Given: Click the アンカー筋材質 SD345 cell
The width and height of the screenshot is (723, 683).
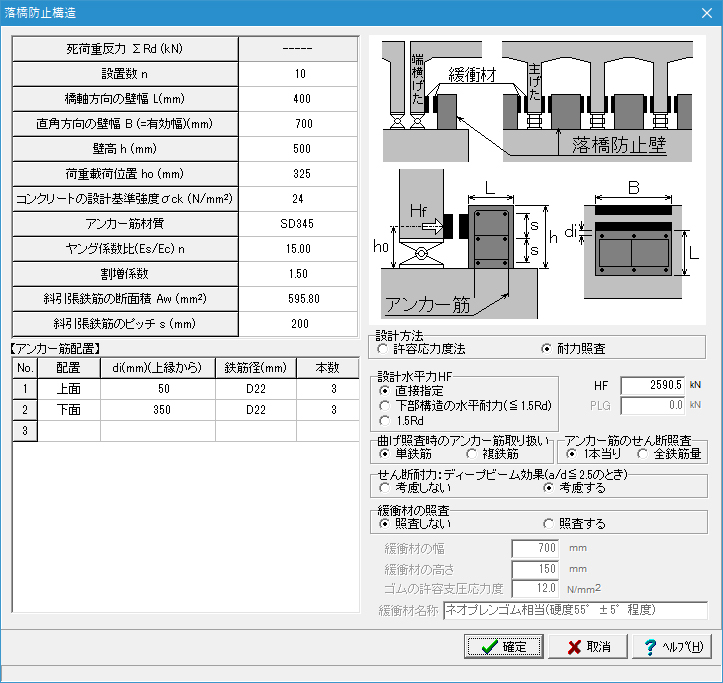Looking at the screenshot, I should click(298, 223).
